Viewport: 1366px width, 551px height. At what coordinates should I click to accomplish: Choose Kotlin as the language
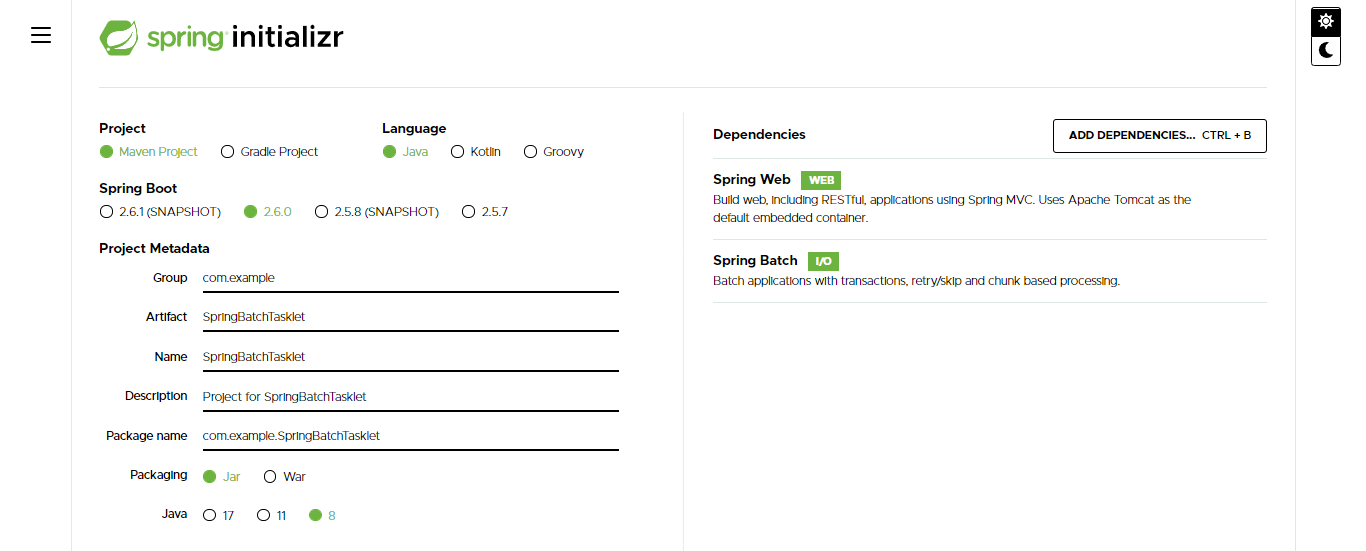coord(475,152)
